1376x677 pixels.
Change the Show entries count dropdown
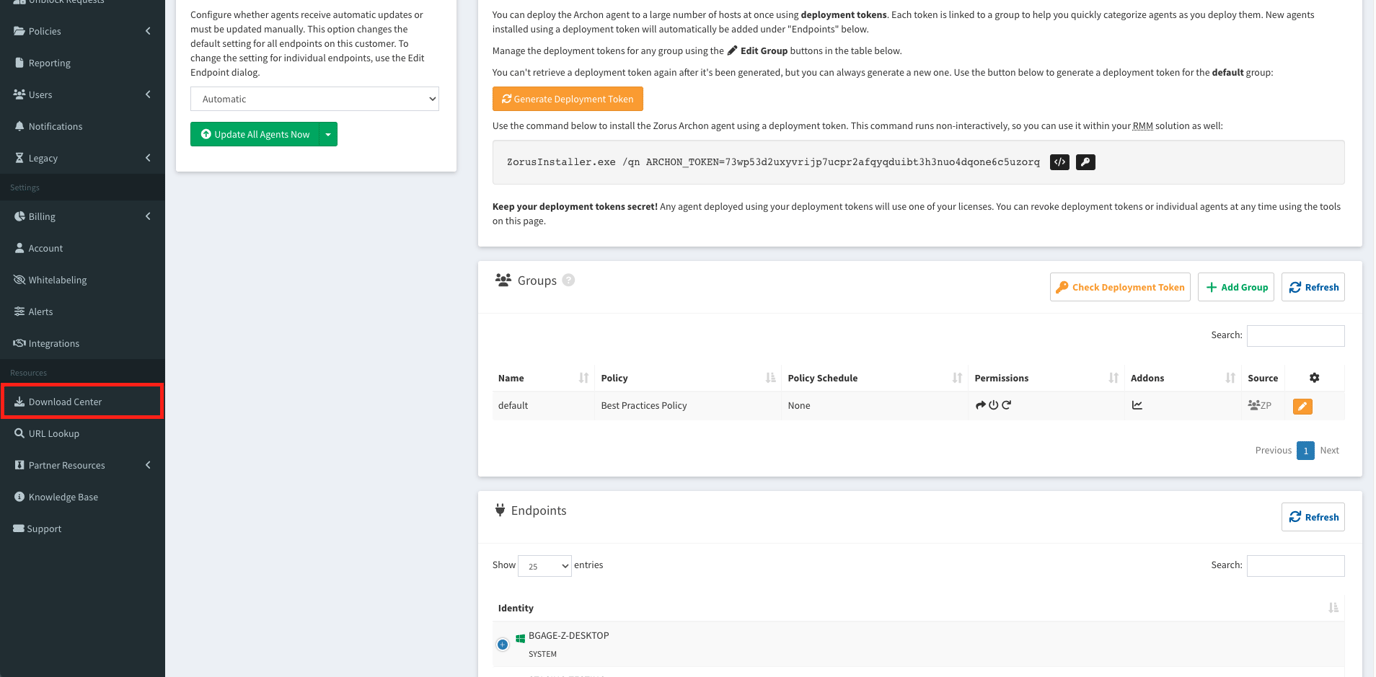click(x=544, y=566)
